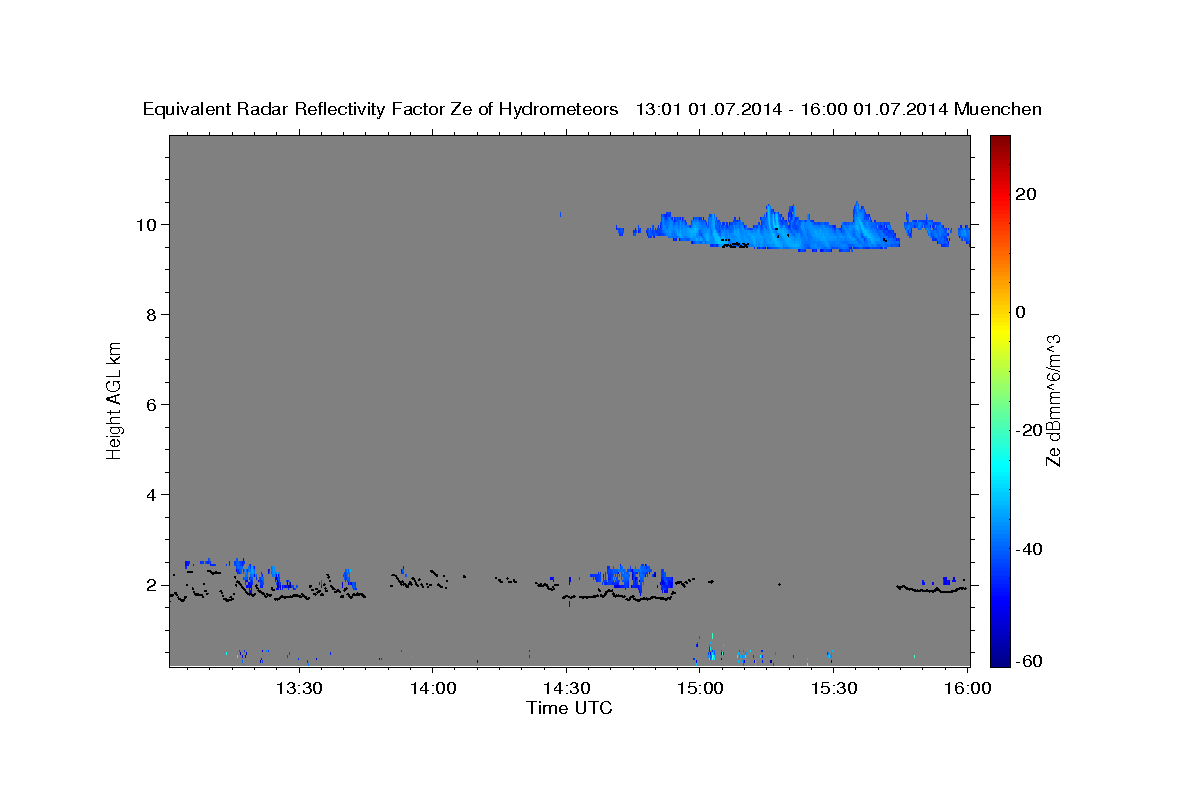Click the 14:00 time tick label
Image resolution: width=1200 pixels, height=800 pixels.
432,688
